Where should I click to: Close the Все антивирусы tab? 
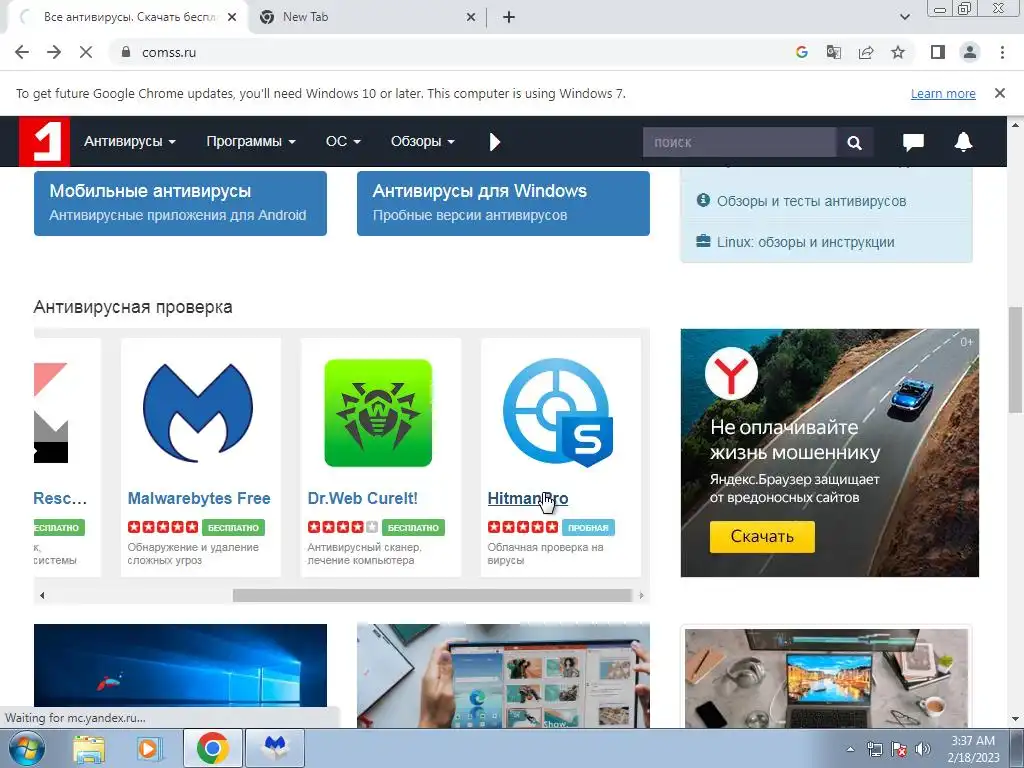pos(232,18)
